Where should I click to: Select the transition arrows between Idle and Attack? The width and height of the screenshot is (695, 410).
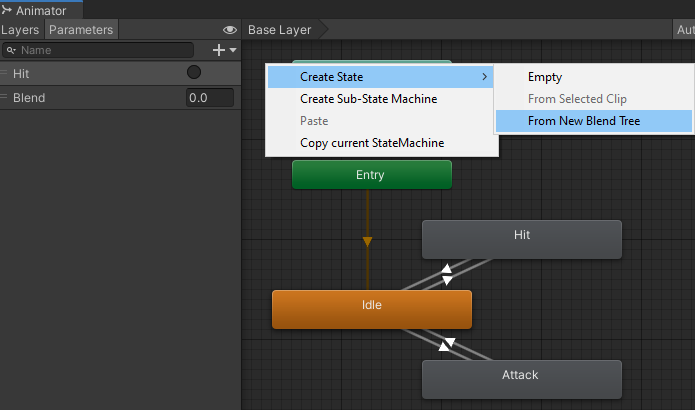[447, 344]
